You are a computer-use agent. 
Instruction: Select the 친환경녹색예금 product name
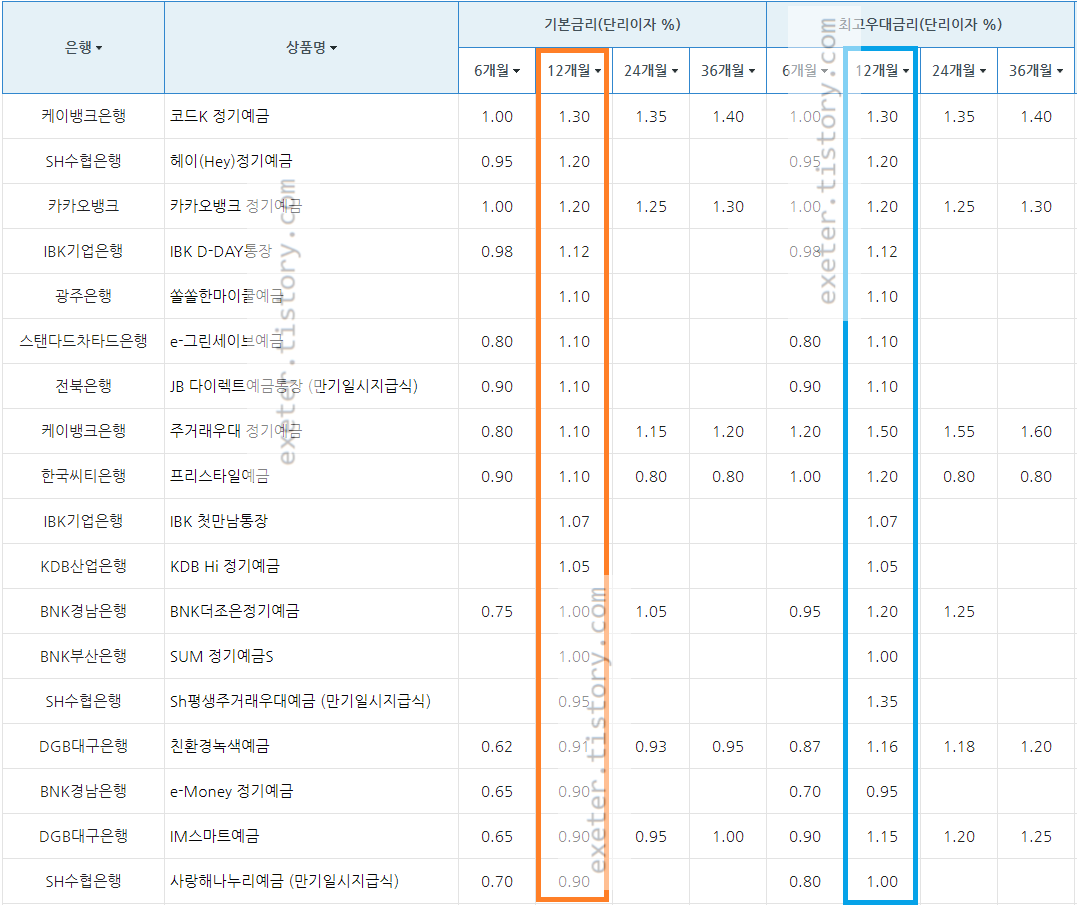(x=219, y=746)
